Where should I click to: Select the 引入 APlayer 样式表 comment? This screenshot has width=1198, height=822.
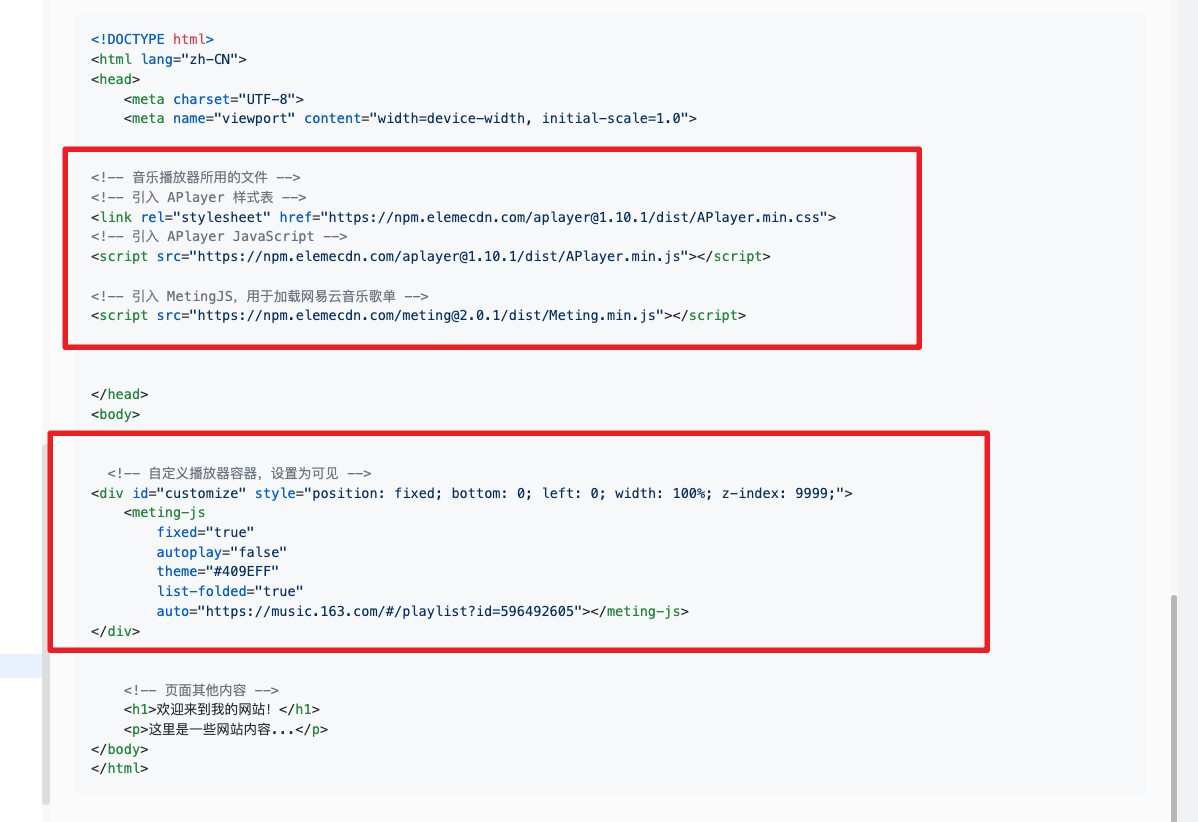[x=198, y=197]
